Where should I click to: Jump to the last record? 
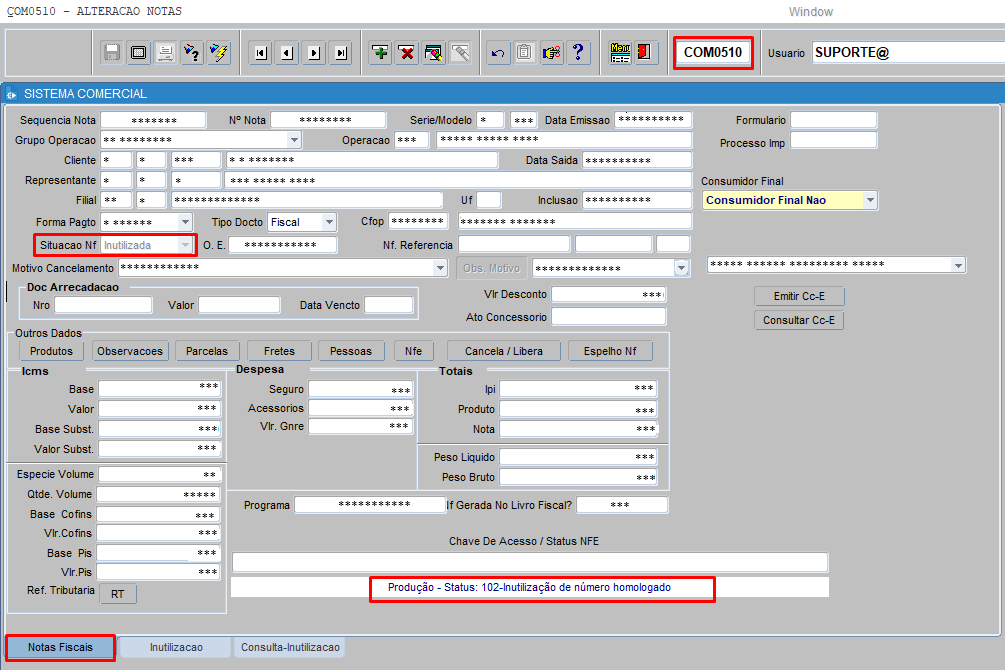point(341,53)
